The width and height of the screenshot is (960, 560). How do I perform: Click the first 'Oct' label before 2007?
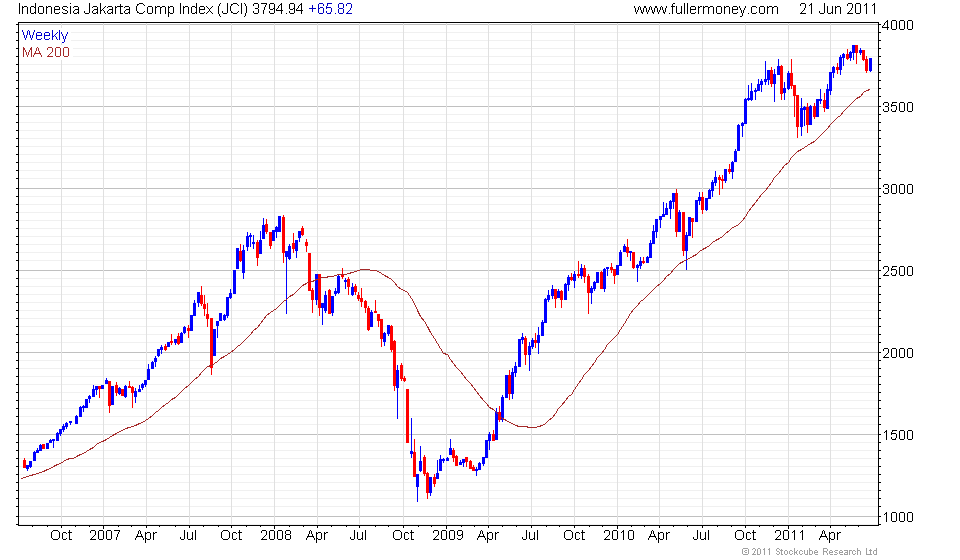point(61,536)
